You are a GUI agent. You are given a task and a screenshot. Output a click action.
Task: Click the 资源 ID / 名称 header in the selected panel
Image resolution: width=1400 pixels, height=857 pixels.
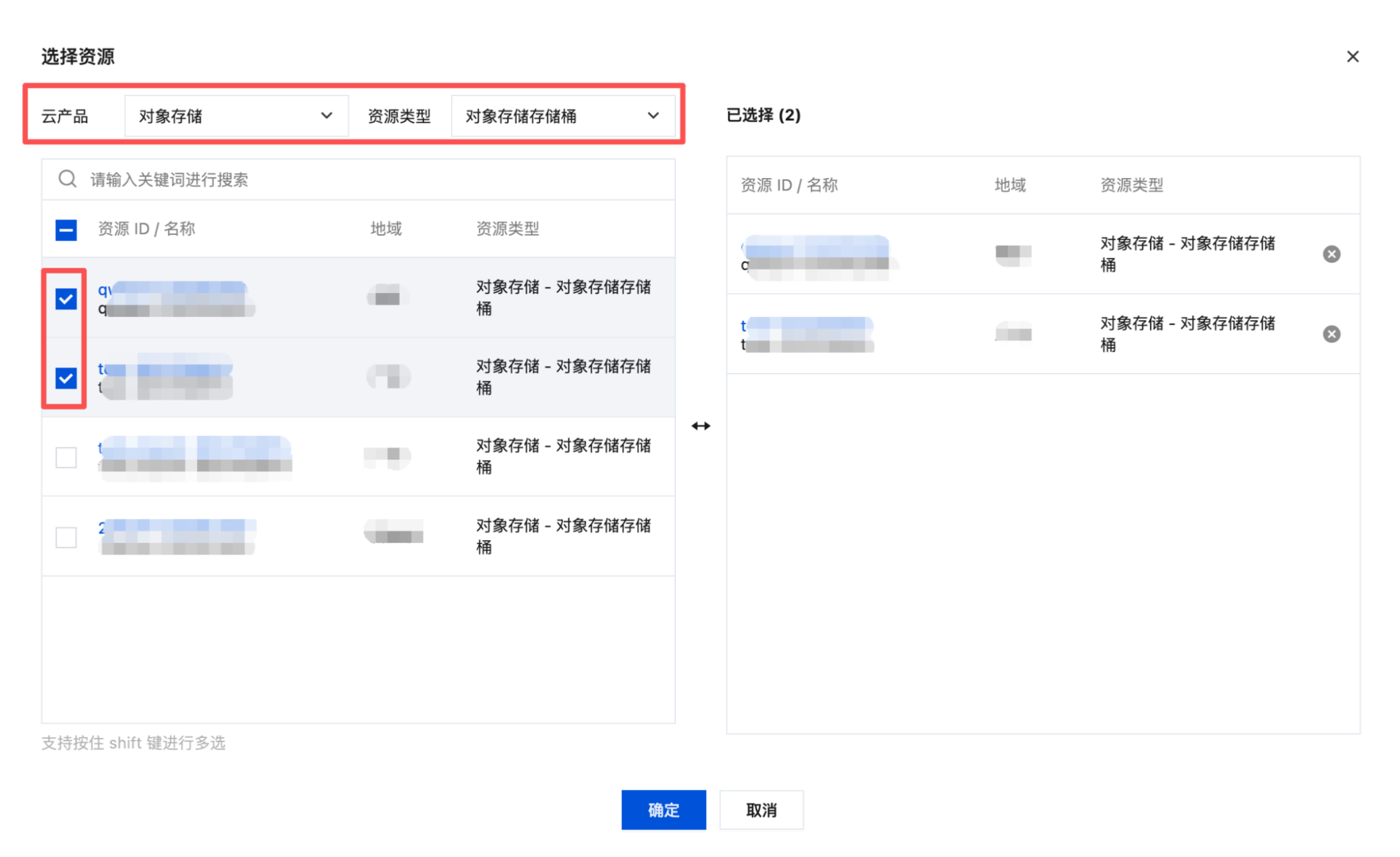(x=789, y=185)
